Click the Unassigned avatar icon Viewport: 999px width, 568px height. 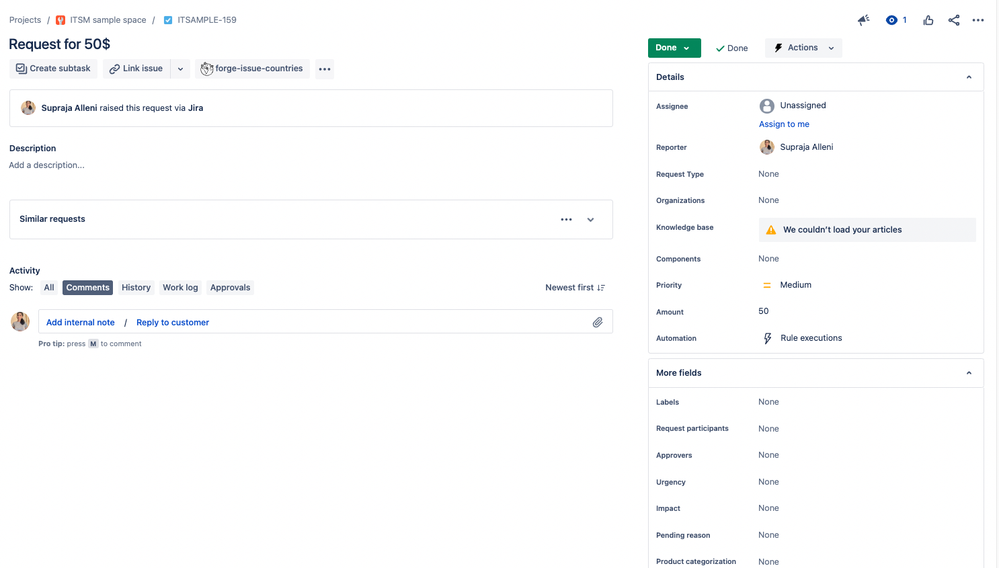(x=767, y=106)
